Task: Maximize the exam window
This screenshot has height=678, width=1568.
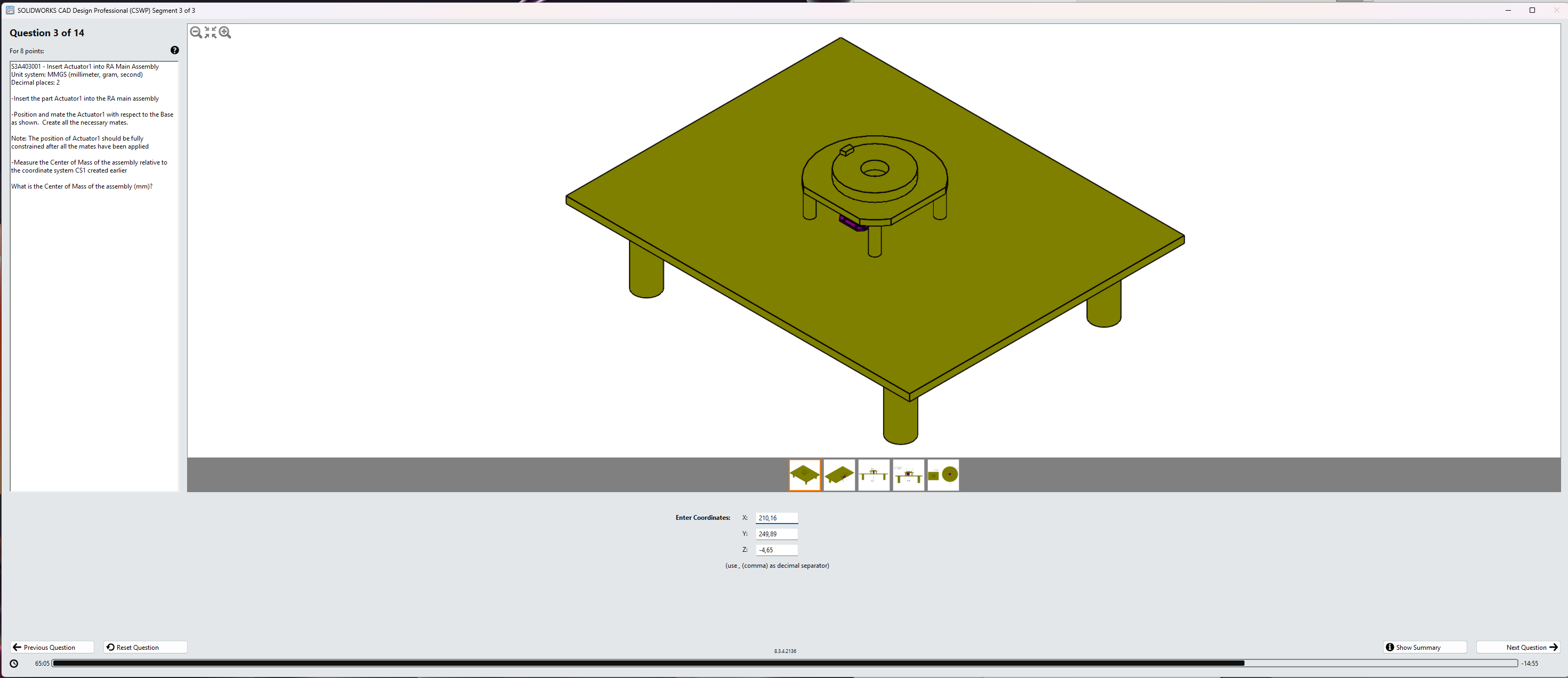Action: pyautogui.click(x=1532, y=10)
